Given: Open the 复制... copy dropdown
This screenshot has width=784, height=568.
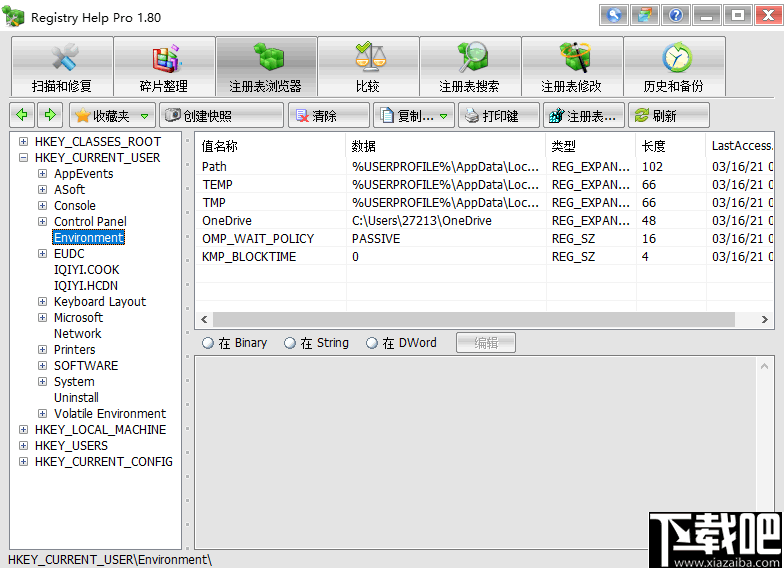Looking at the screenshot, I should pyautogui.click(x=414, y=116).
